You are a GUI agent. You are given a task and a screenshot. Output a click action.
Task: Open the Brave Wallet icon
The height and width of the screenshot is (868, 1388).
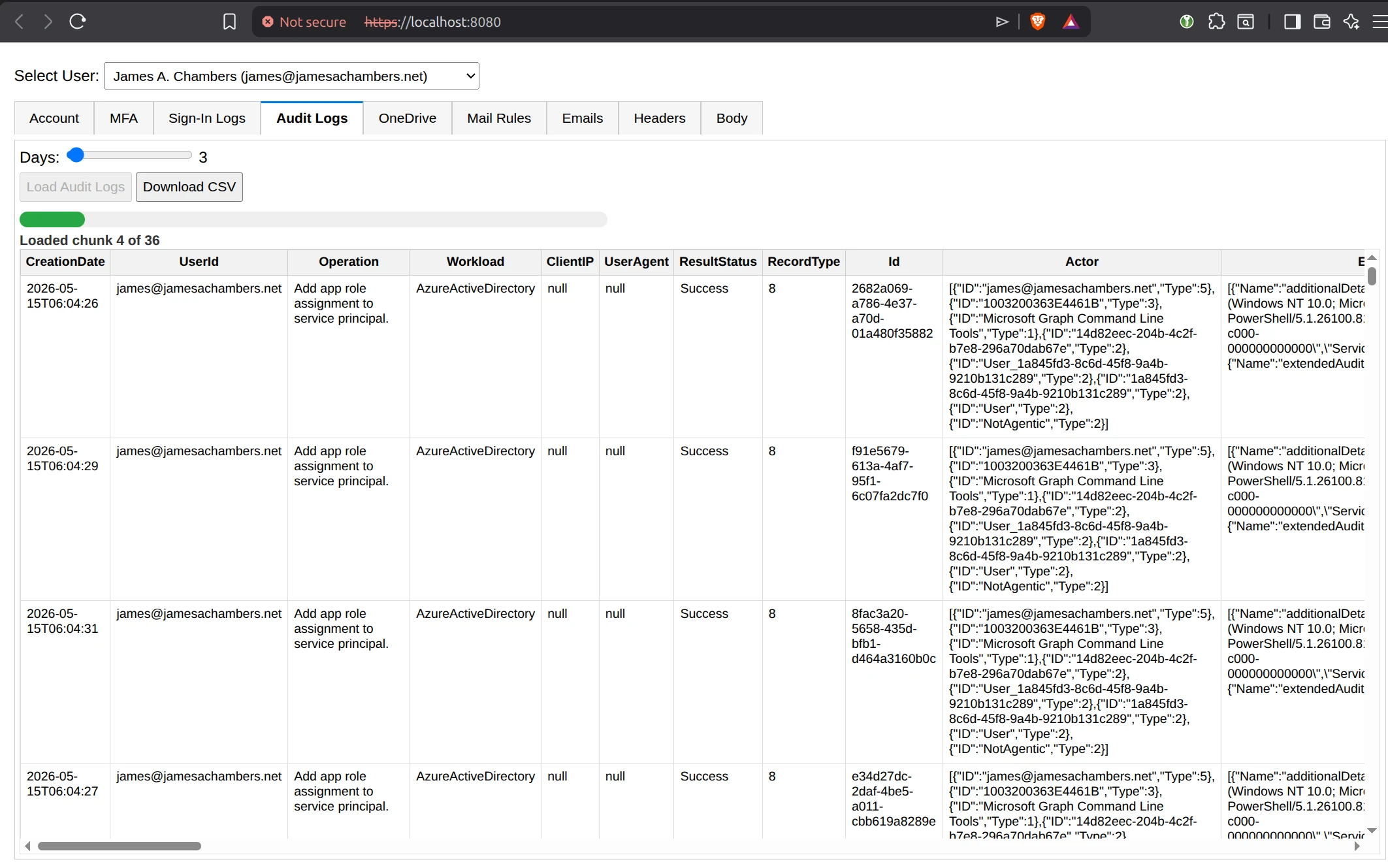1321,22
